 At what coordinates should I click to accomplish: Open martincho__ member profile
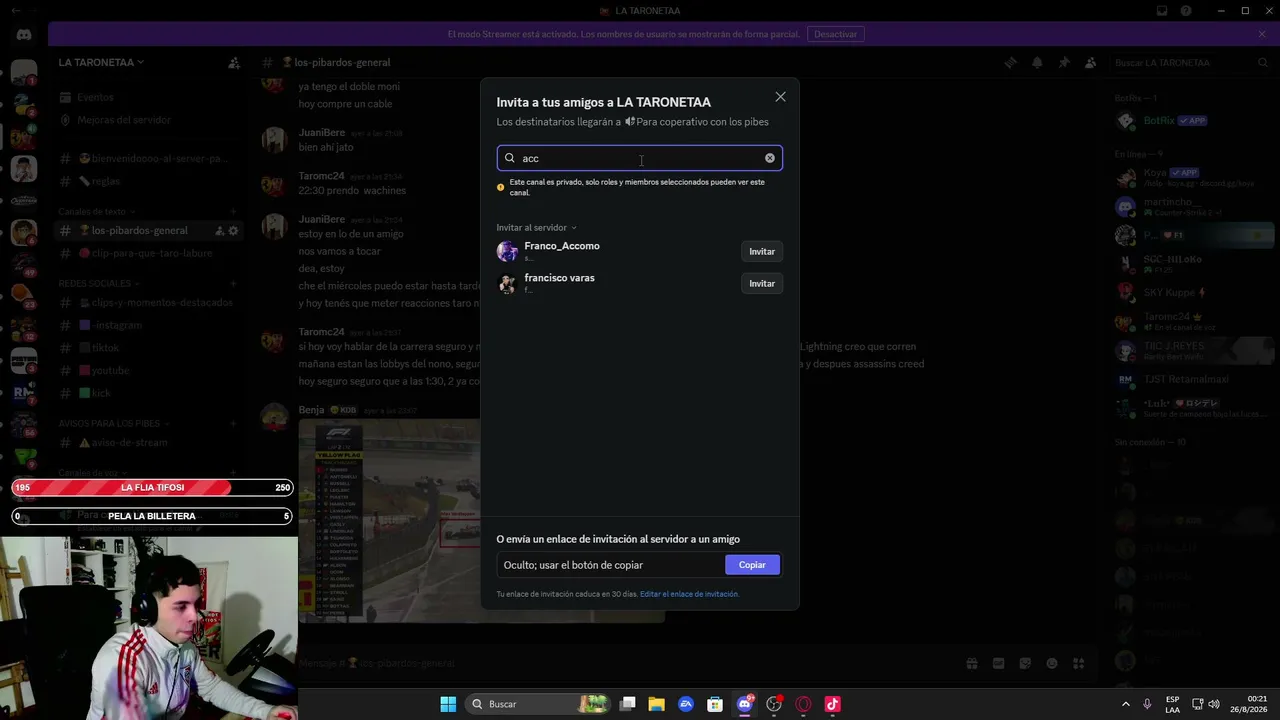point(1192,206)
